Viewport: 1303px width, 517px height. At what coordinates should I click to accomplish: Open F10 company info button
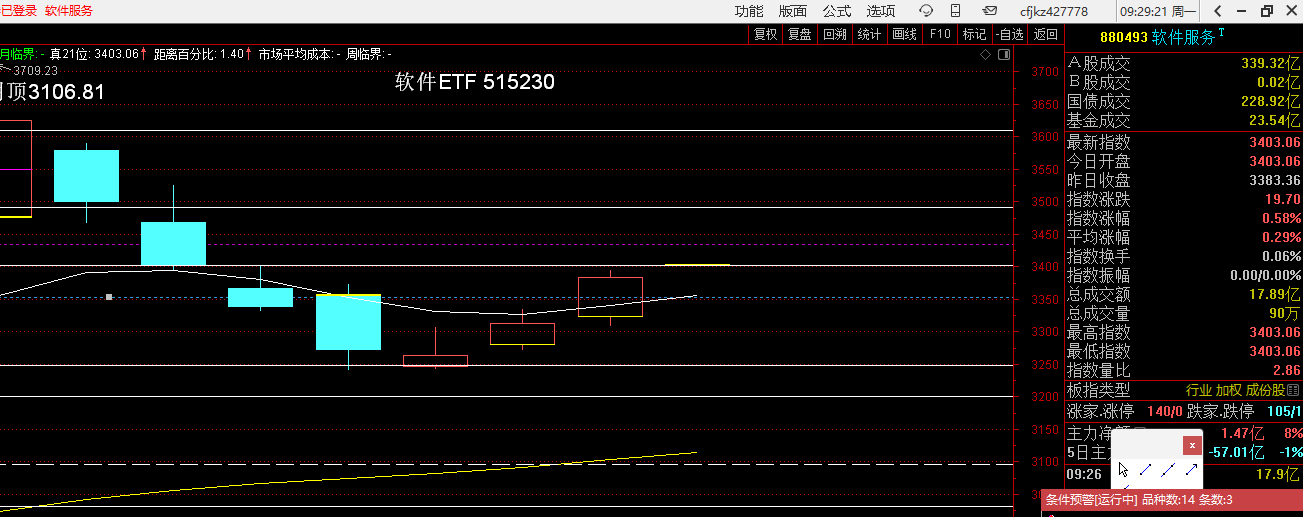(940, 34)
